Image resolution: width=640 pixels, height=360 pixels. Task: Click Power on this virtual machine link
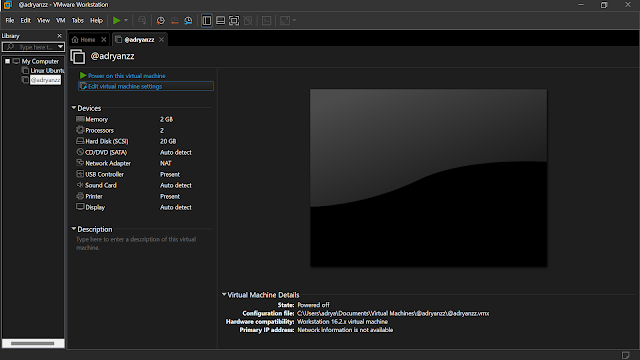pyautogui.click(x=127, y=76)
